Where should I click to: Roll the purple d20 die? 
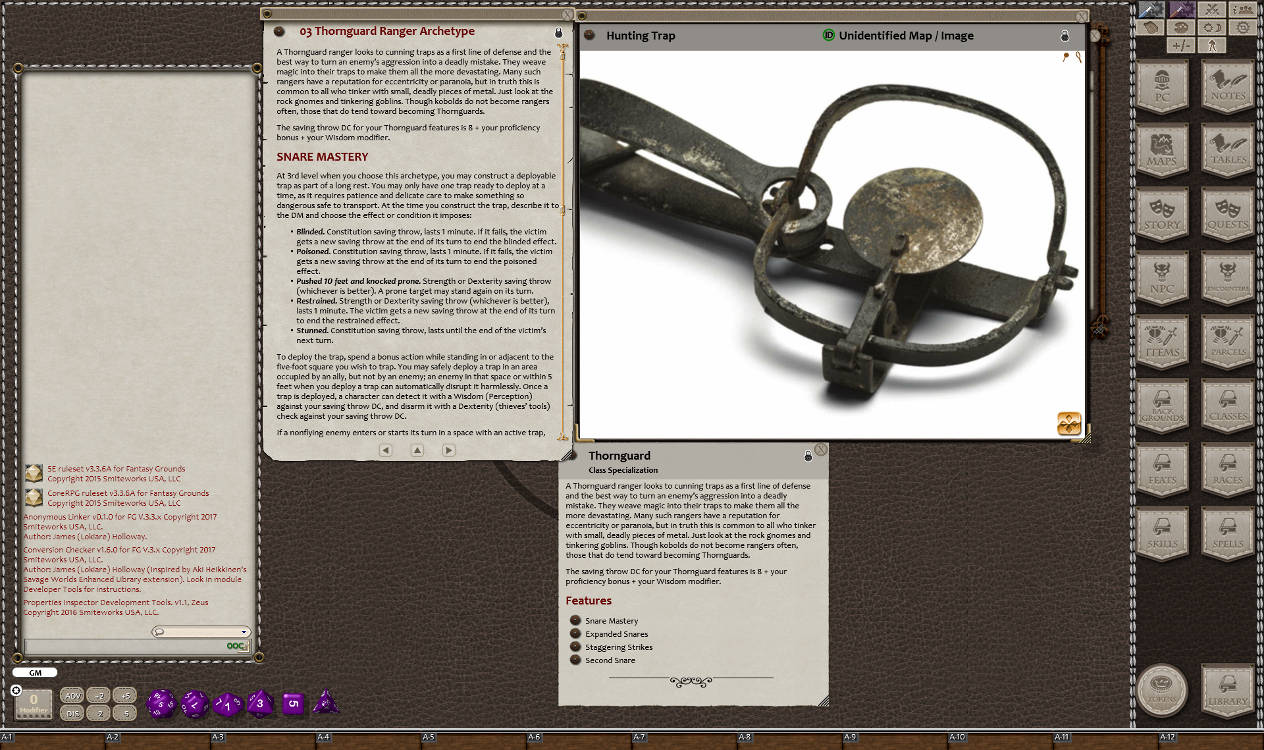pos(160,703)
